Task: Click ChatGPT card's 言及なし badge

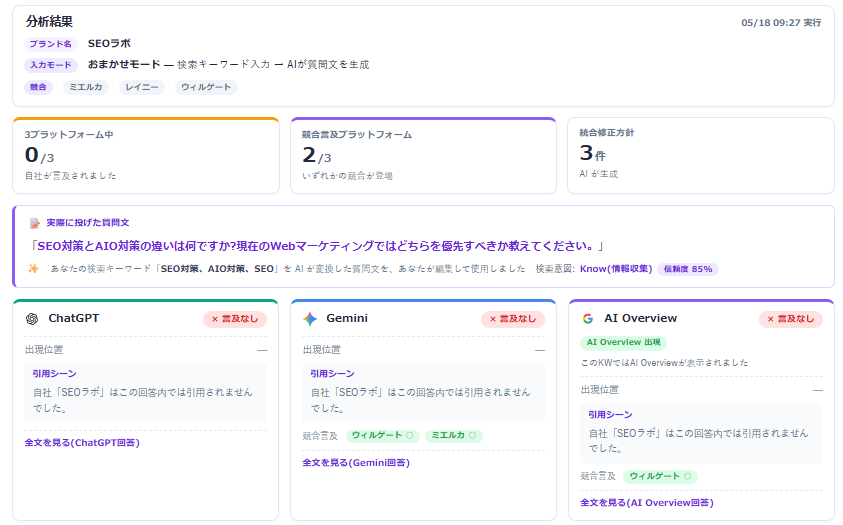Action: pos(235,319)
